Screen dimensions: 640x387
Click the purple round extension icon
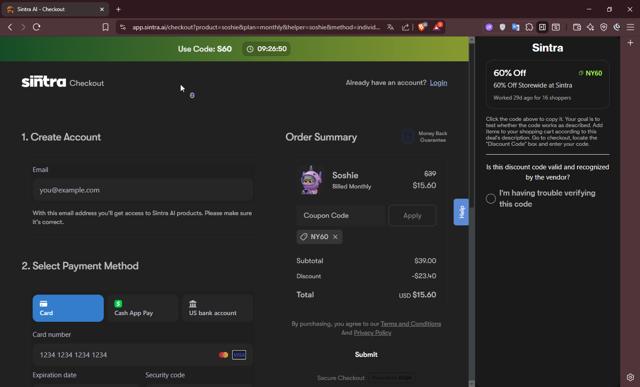[489, 27]
